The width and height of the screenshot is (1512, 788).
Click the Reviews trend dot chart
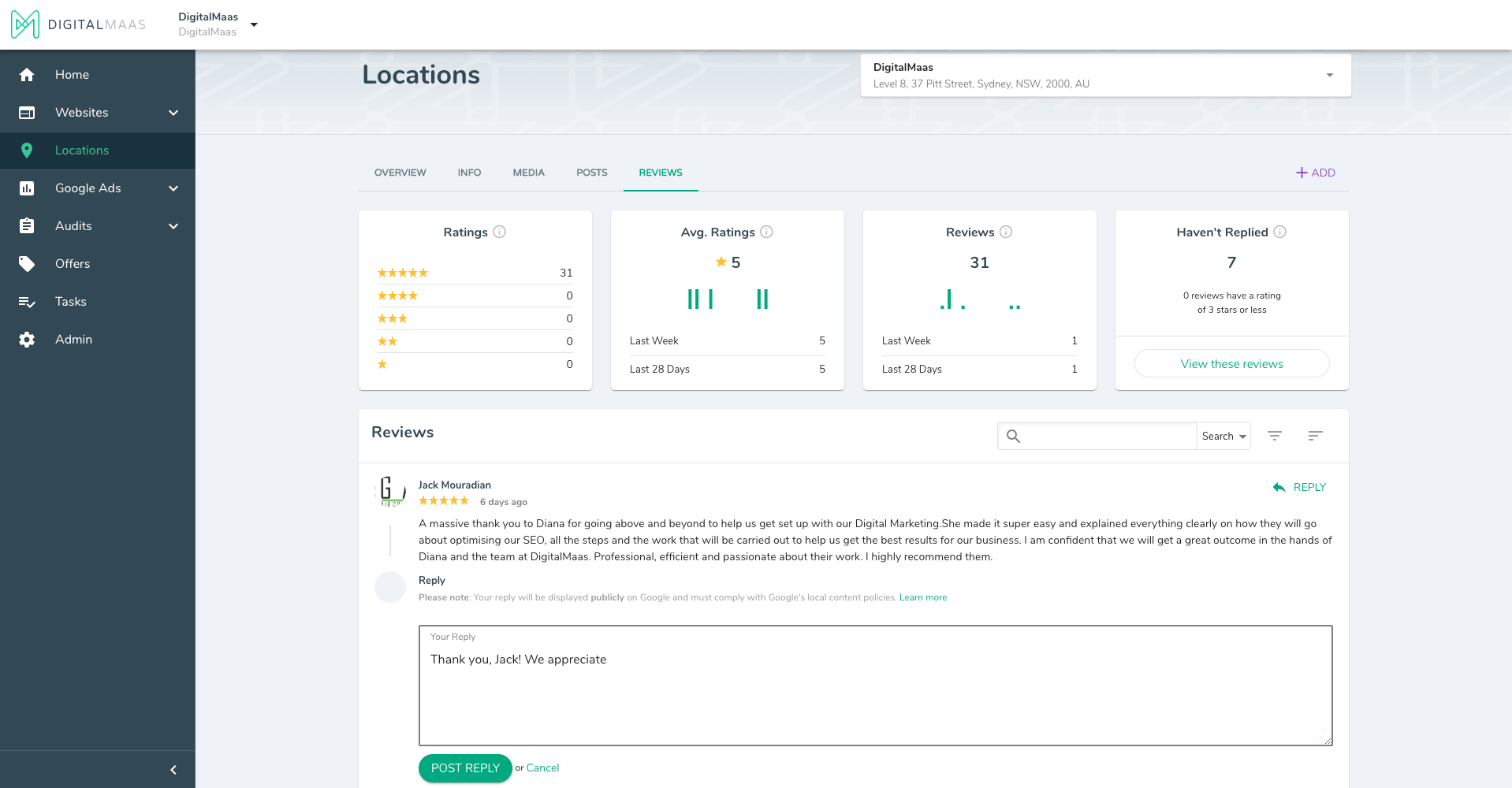tap(980, 299)
